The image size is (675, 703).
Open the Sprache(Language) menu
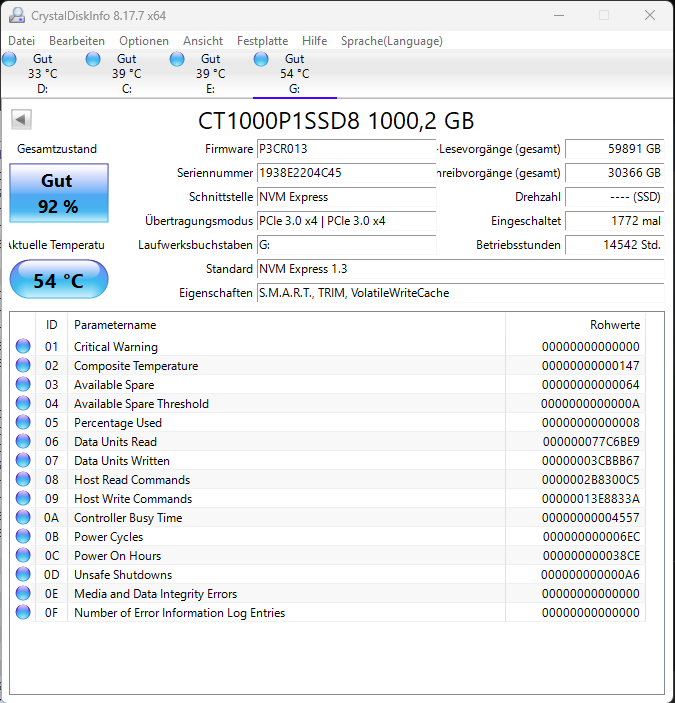(x=391, y=41)
